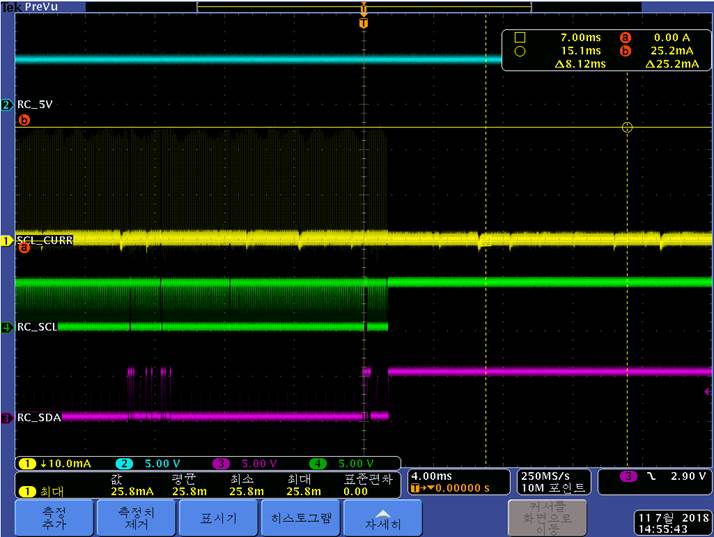Click the 2.90 V trigger level readout
Image resolution: width=714 pixels, height=537 pixels.
(688, 476)
